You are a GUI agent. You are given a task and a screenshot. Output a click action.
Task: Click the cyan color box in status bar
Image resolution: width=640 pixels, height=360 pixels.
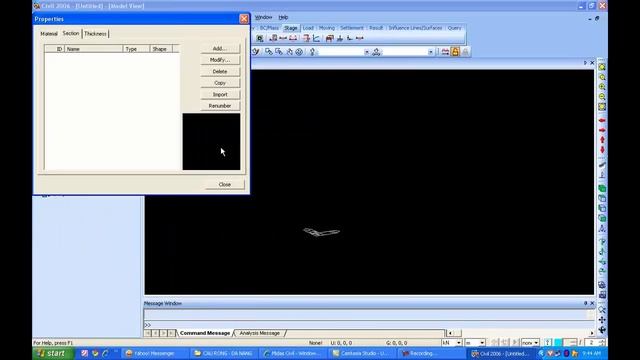tap(558, 342)
